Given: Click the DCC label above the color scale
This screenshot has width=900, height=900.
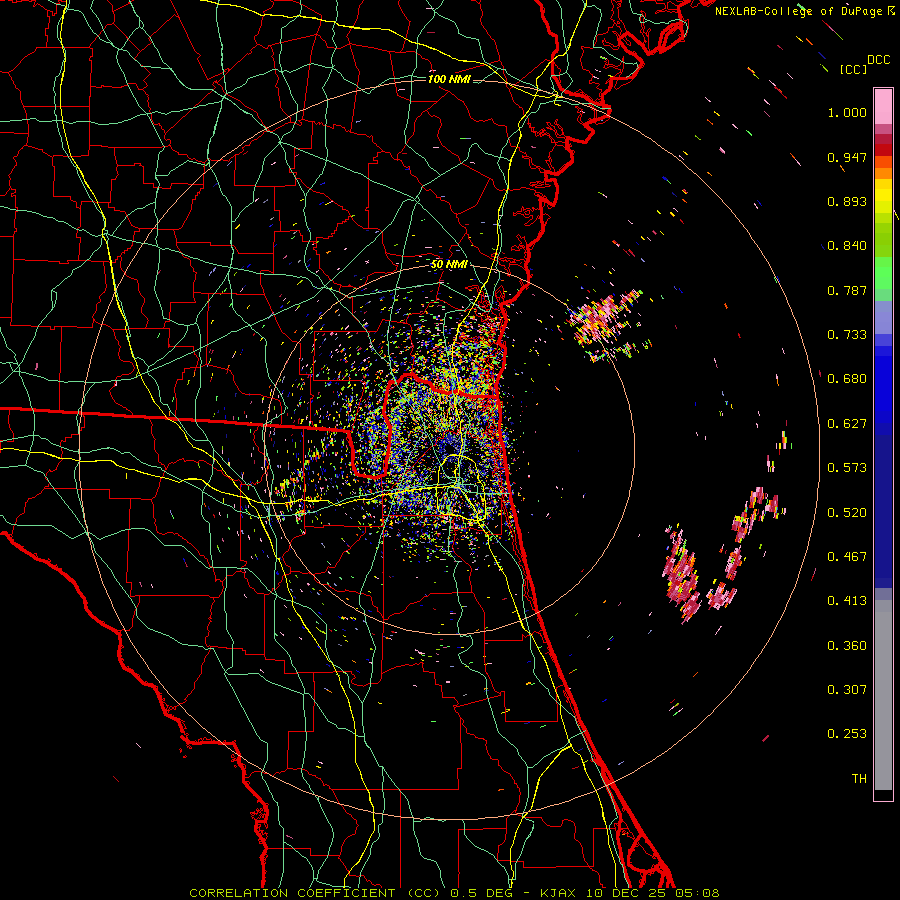Looking at the screenshot, I should pyautogui.click(x=879, y=59).
